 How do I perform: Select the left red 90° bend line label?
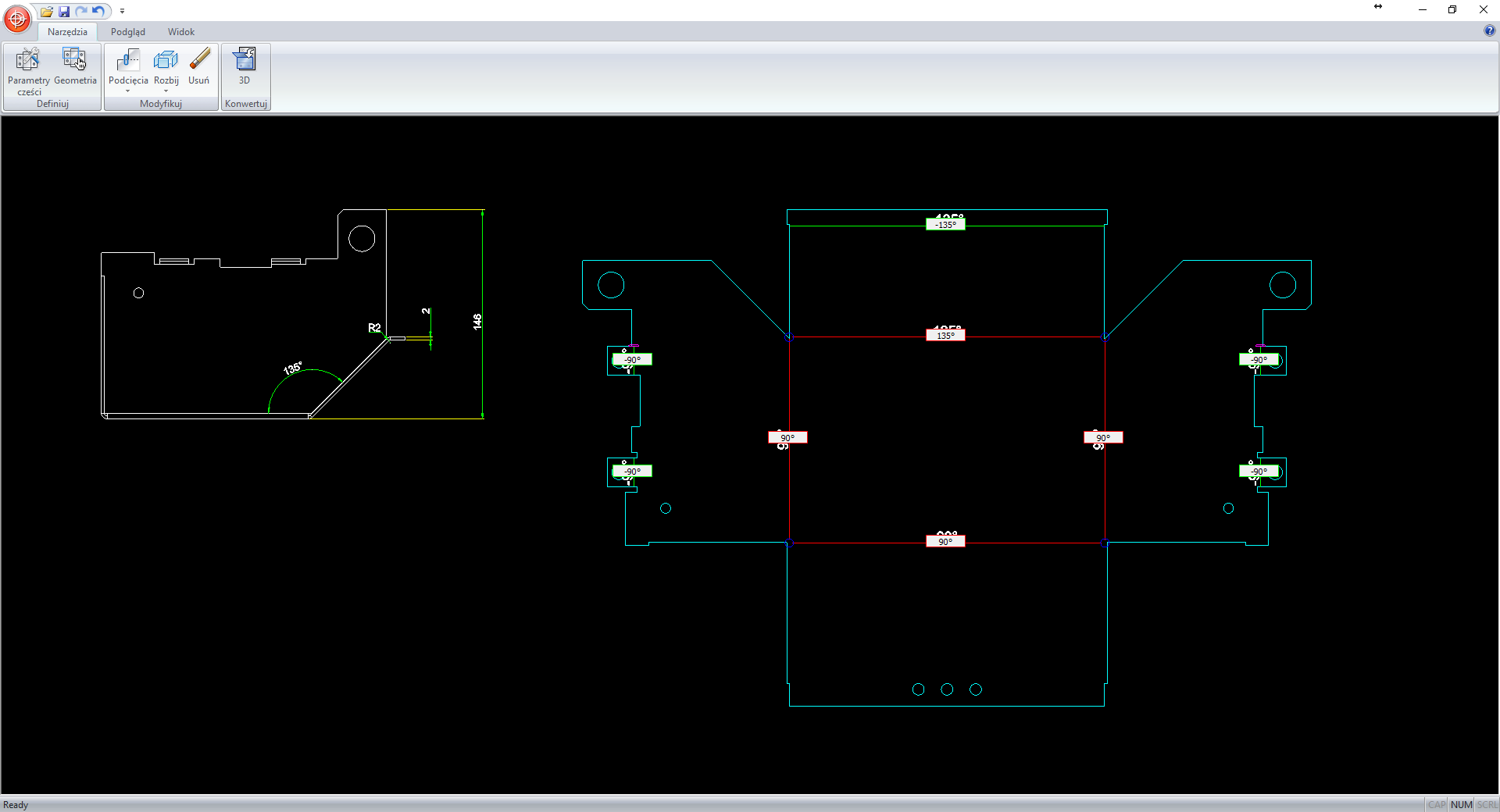point(787,438)
